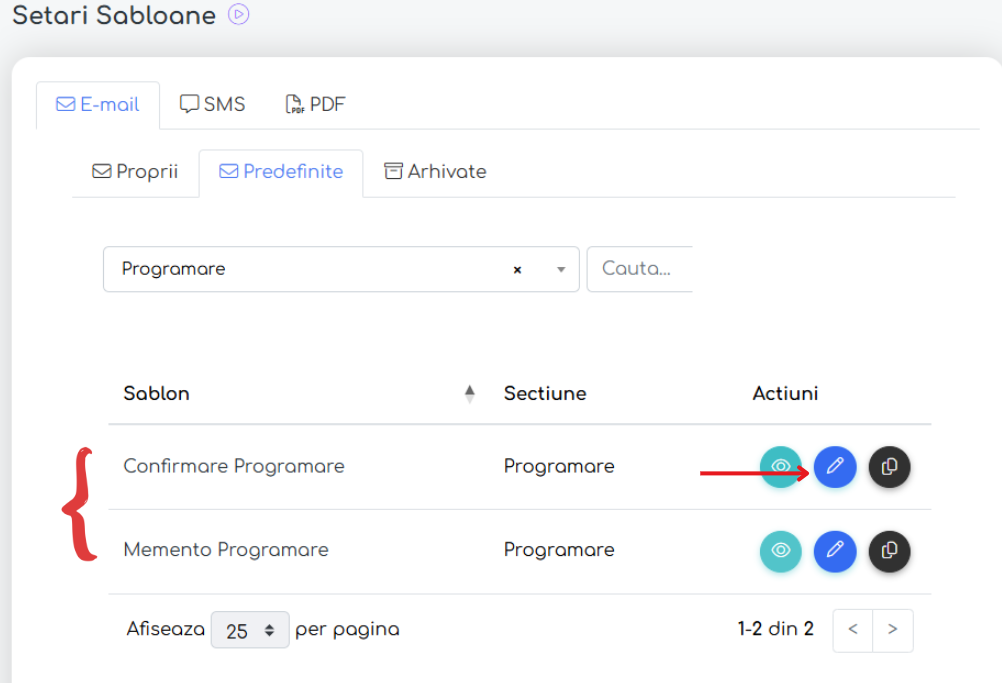Click the Cauta search field
This screenshot has width=1002, height=683.
pos(640,269)
